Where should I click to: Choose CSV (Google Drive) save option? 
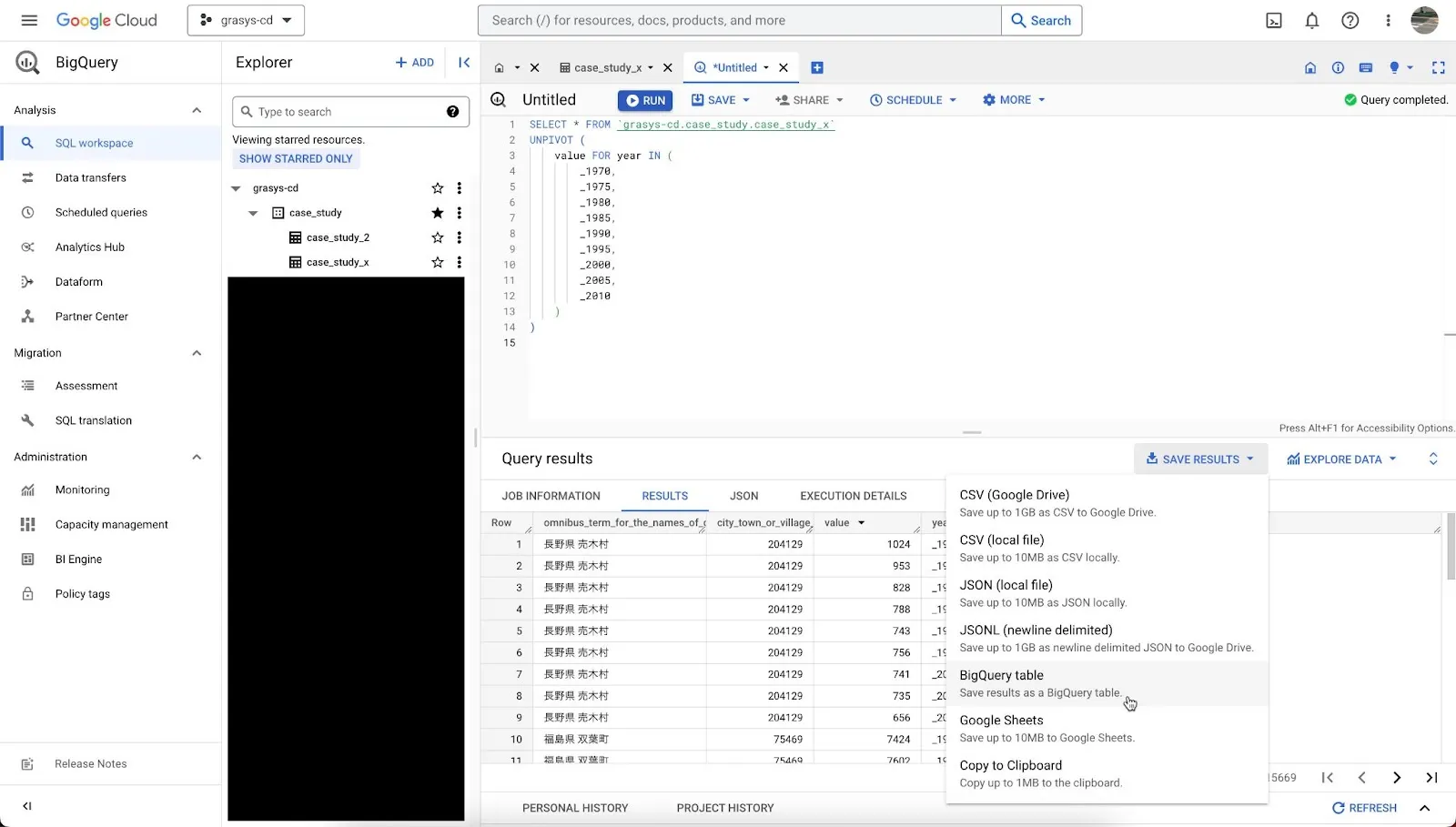1107,503
